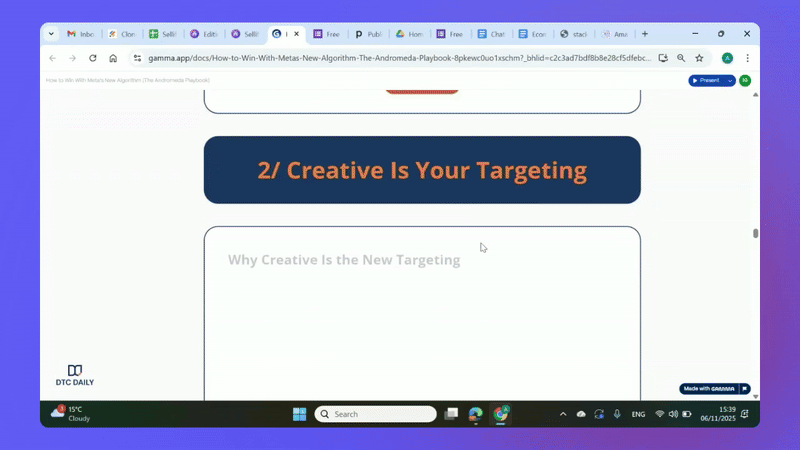Open Task View on the taskbar

(451, 414)
